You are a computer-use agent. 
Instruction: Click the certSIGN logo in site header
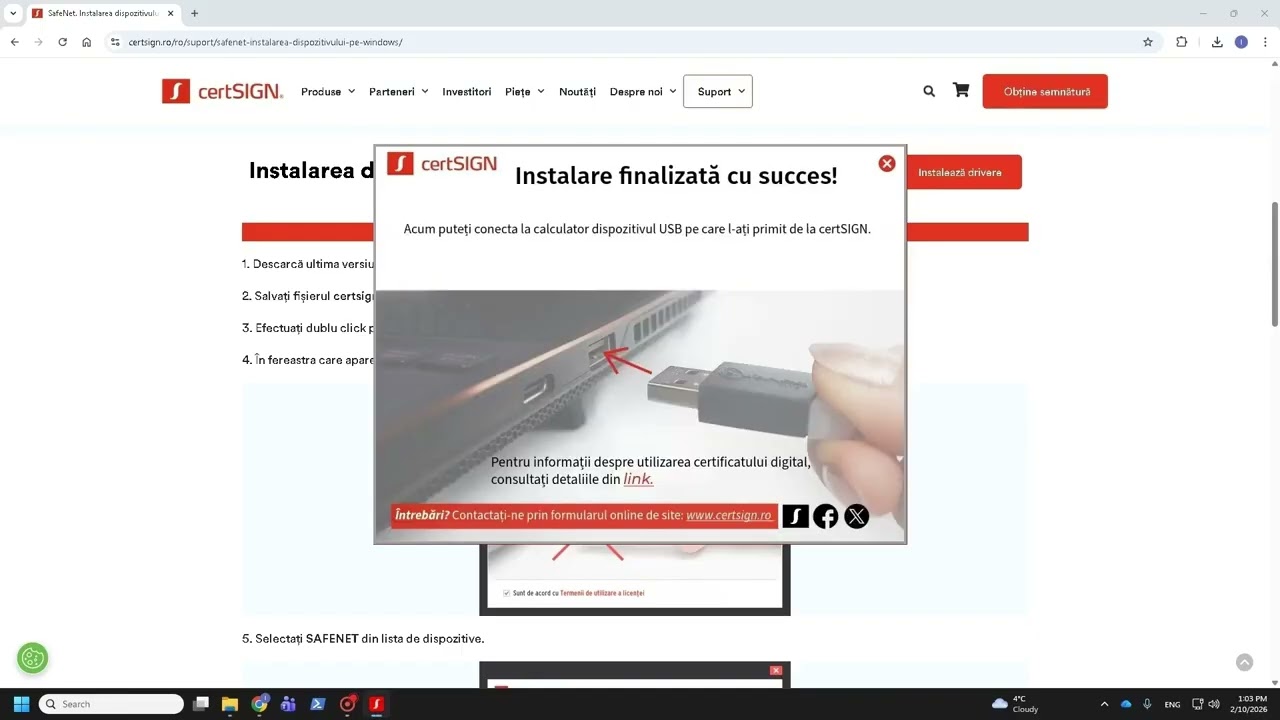[223, 91]
